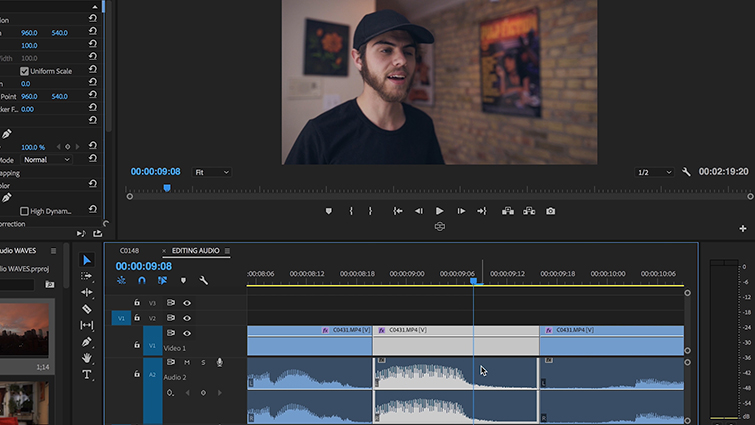Solo the Audio 2 track
Screen dimensions: 755x425
coord(202,362)
